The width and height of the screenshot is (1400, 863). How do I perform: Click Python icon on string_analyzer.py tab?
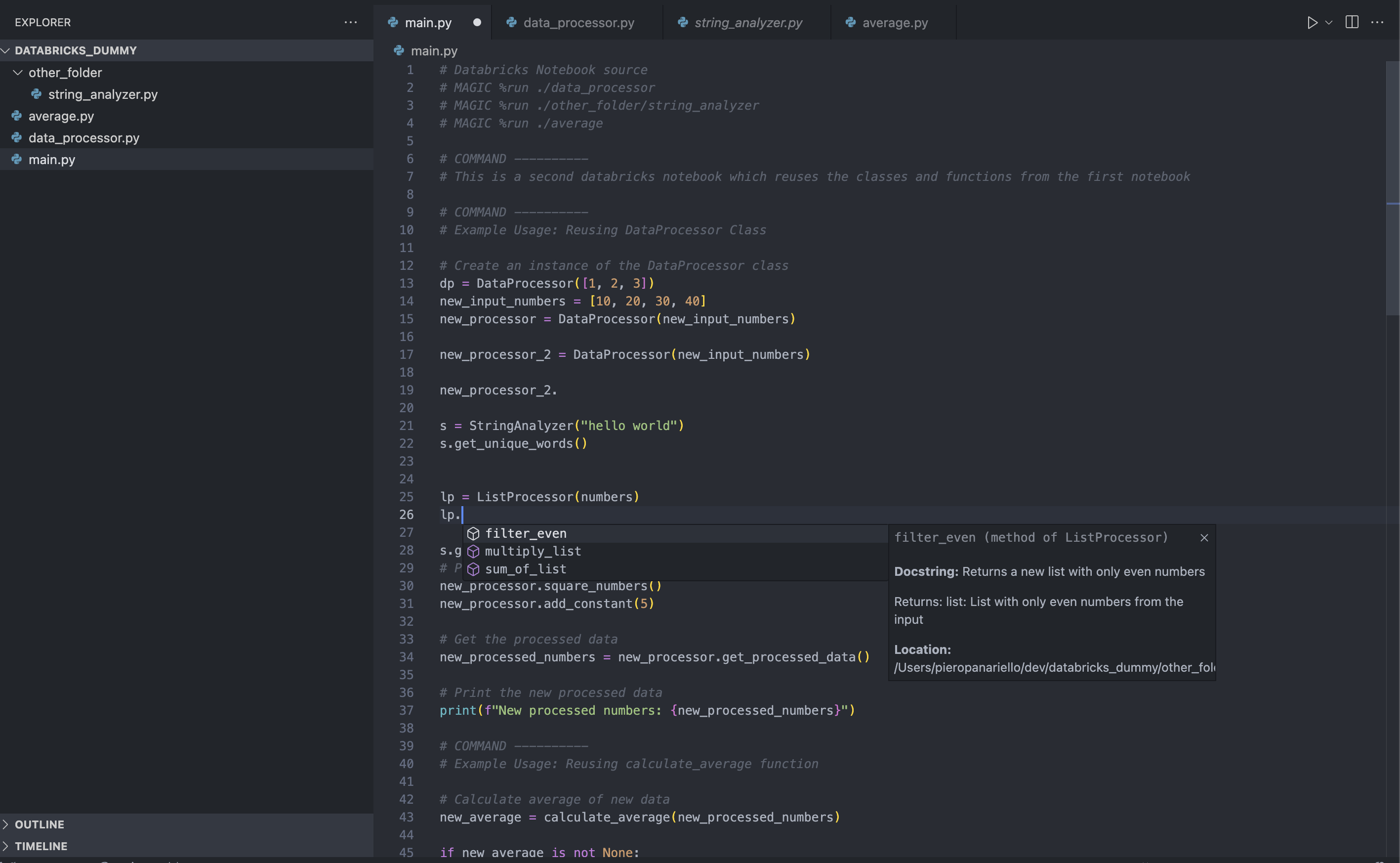coord(682,22)
